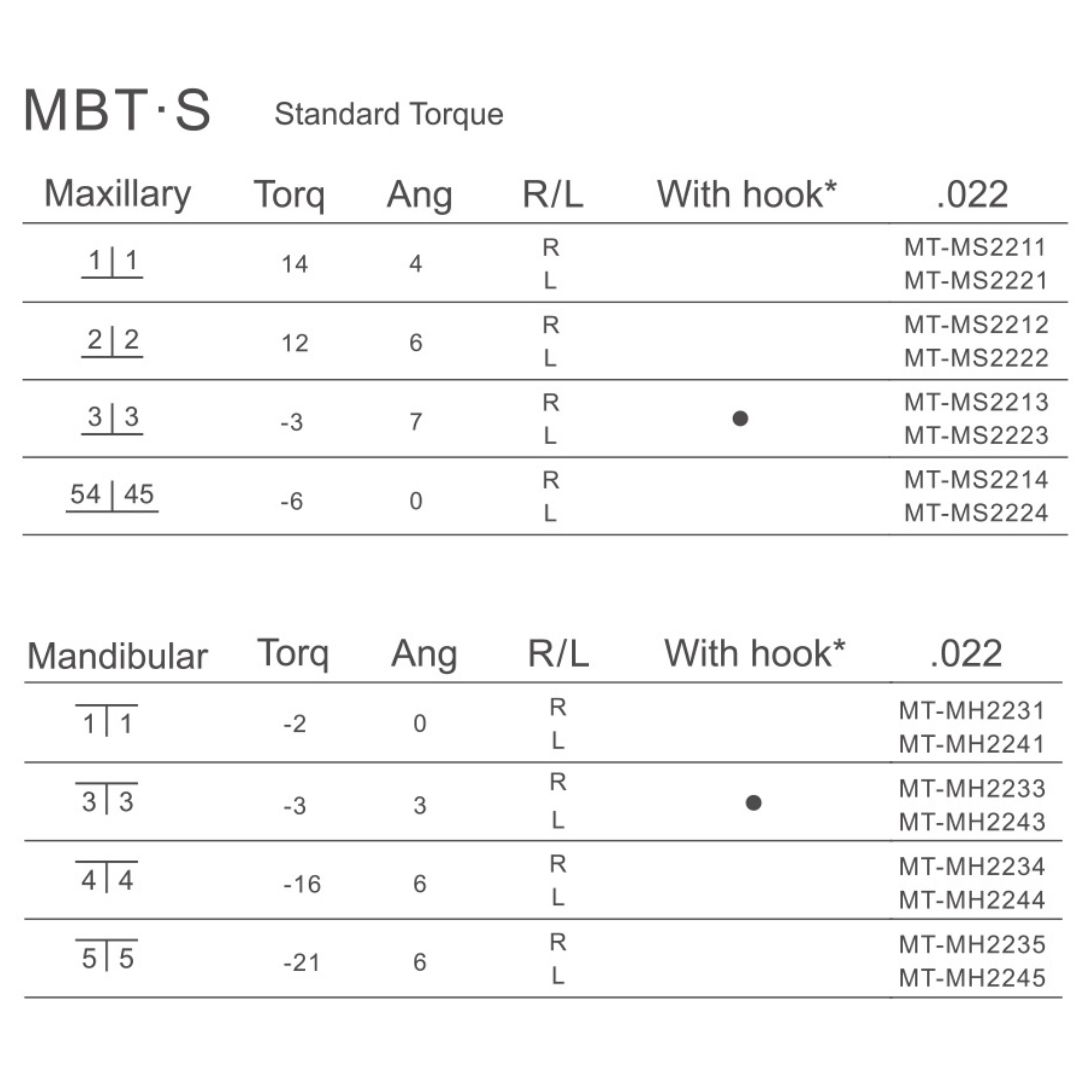Select the Maxillary column header
The height and width of the screenshot is (1080, 1080).
(x=117, y=193)
